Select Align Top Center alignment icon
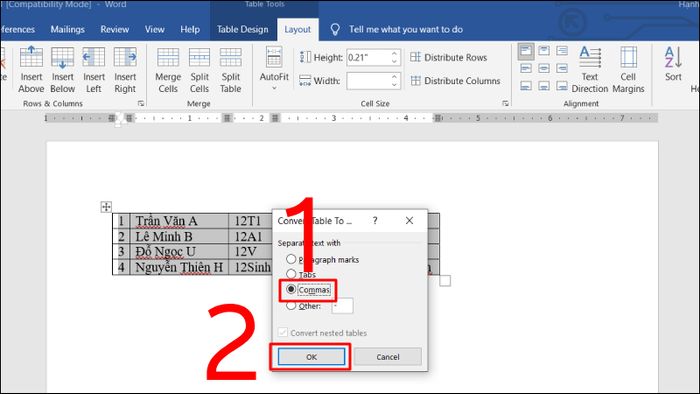 pyautogui.click(x=544, y=51)
